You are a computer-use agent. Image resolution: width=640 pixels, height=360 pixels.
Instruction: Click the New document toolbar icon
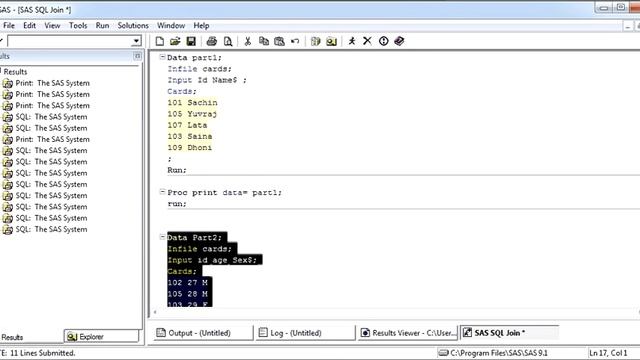(160, 41)
